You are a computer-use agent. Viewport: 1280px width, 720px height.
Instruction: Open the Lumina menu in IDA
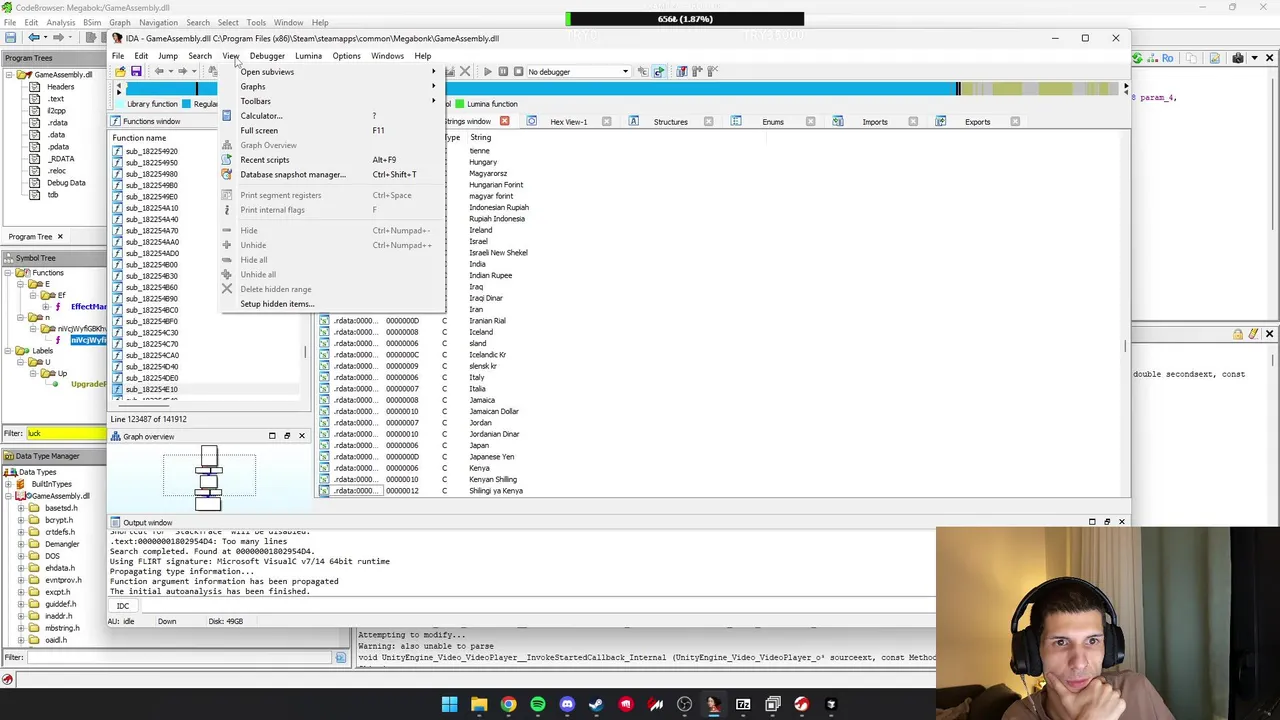pos(308,56)
